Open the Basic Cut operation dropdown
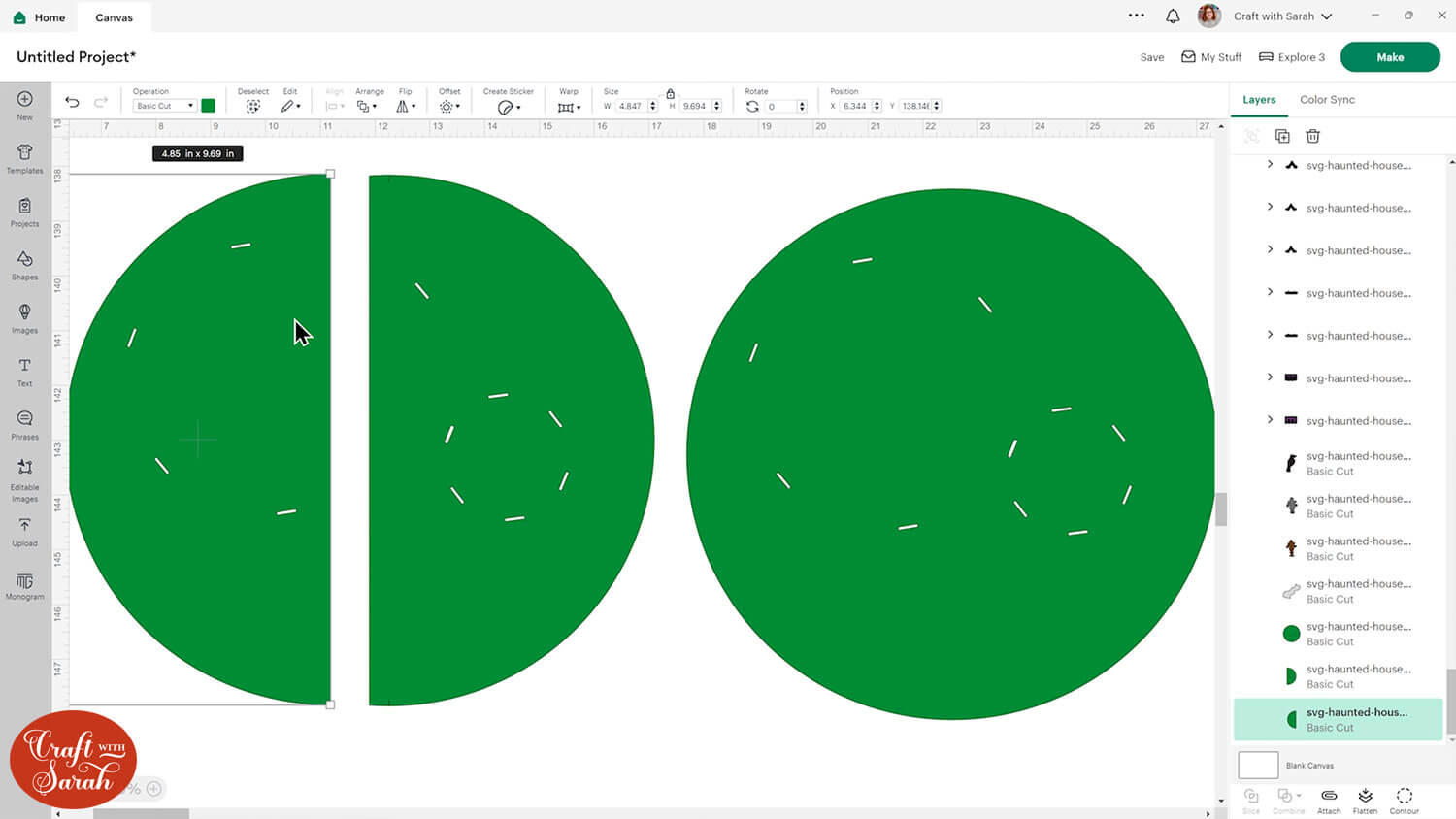 coord(165,106)
